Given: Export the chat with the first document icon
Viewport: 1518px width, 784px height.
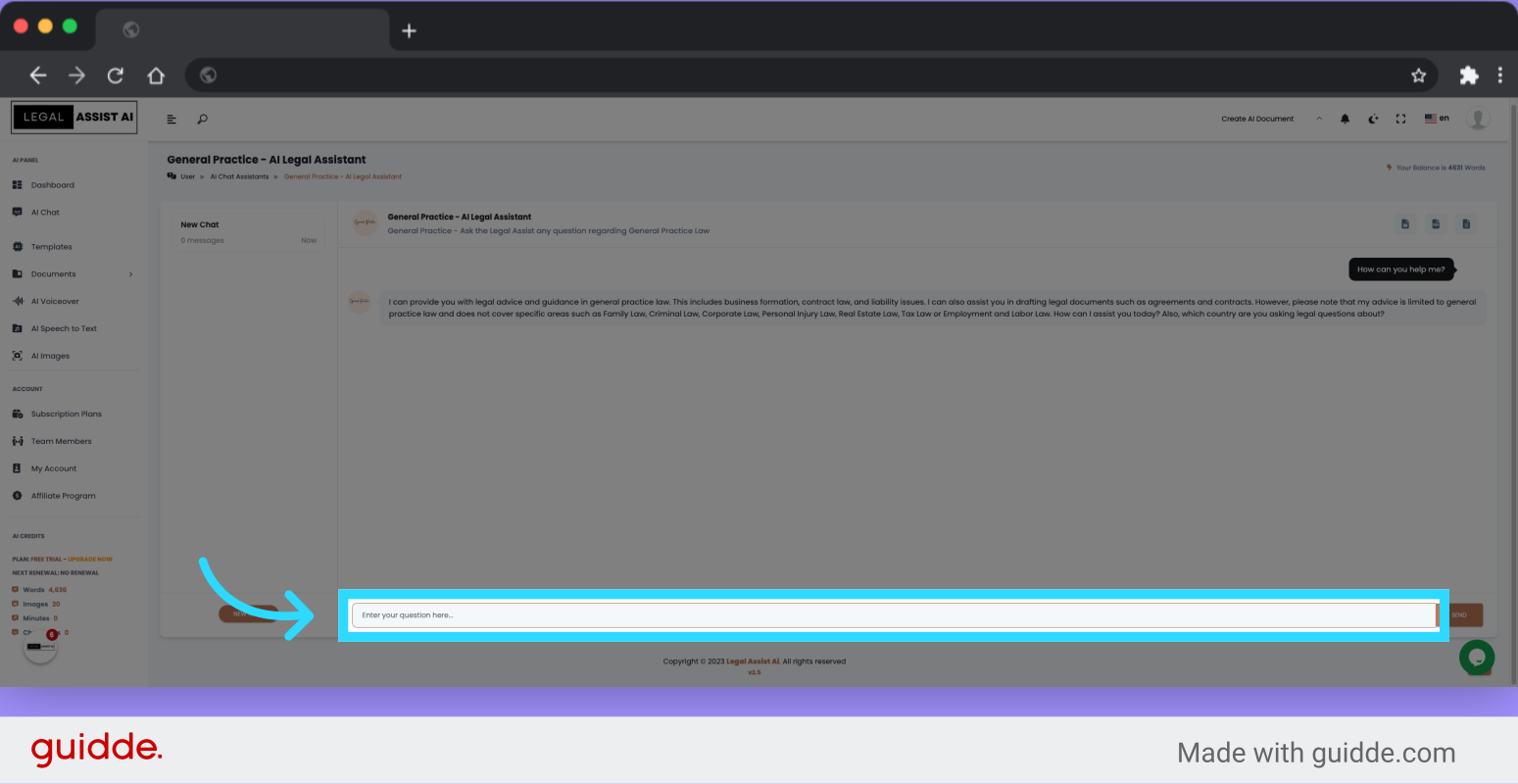Looking at the screenshot, I should pyautogui.click(x=1404, y=224).
